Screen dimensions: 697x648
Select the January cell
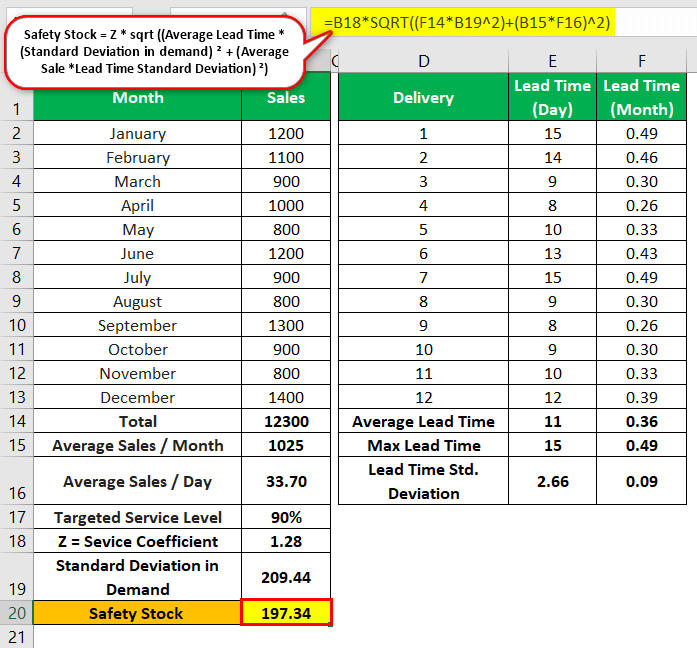pyautogui.click(x=137, y=133)
